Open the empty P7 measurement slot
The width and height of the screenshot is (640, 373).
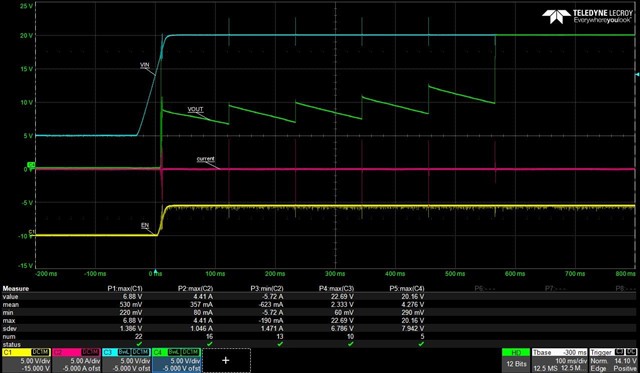click(x=555, y=289)
